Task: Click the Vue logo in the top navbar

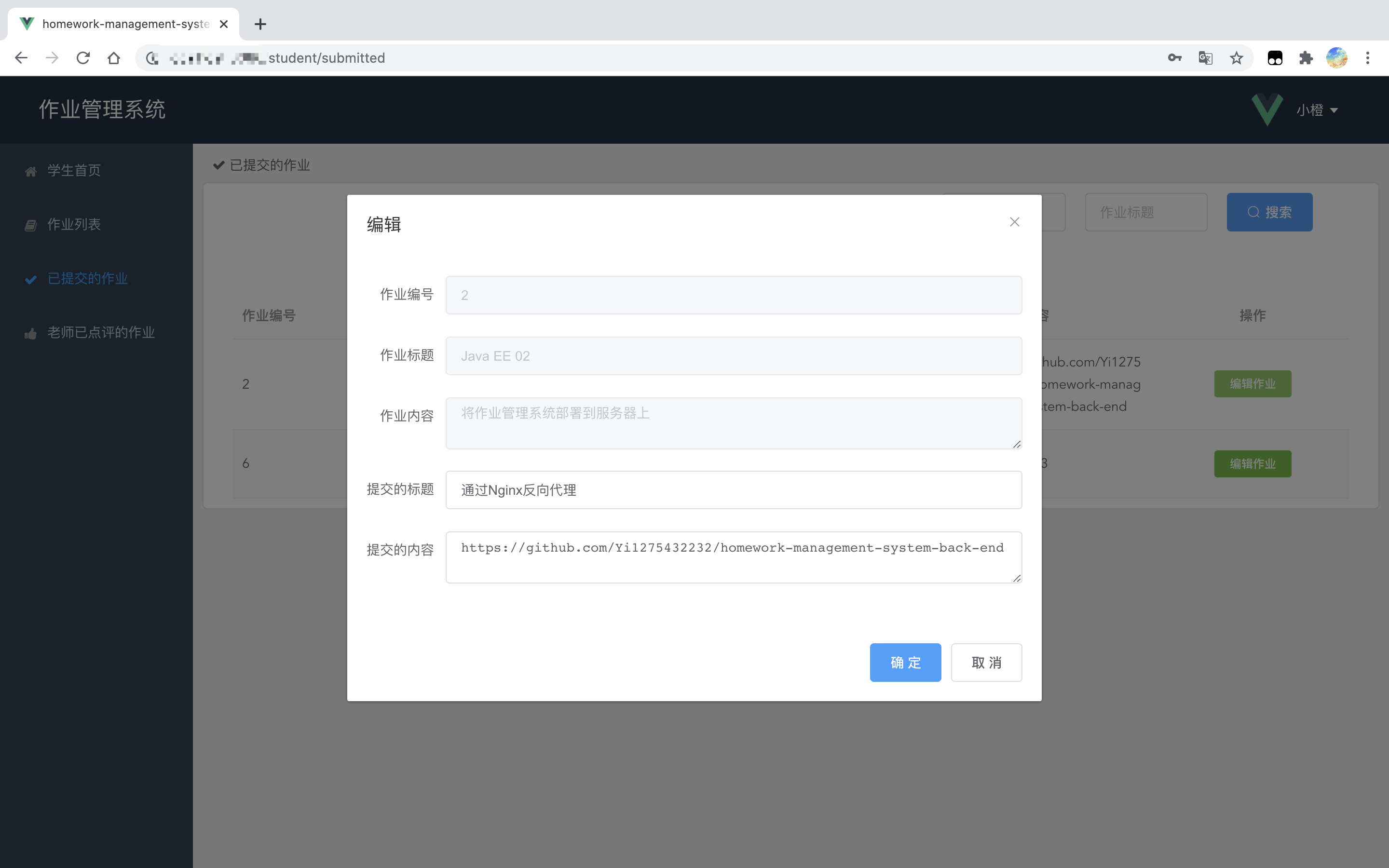Action: pyautogui.click(x=1267, y=109)
